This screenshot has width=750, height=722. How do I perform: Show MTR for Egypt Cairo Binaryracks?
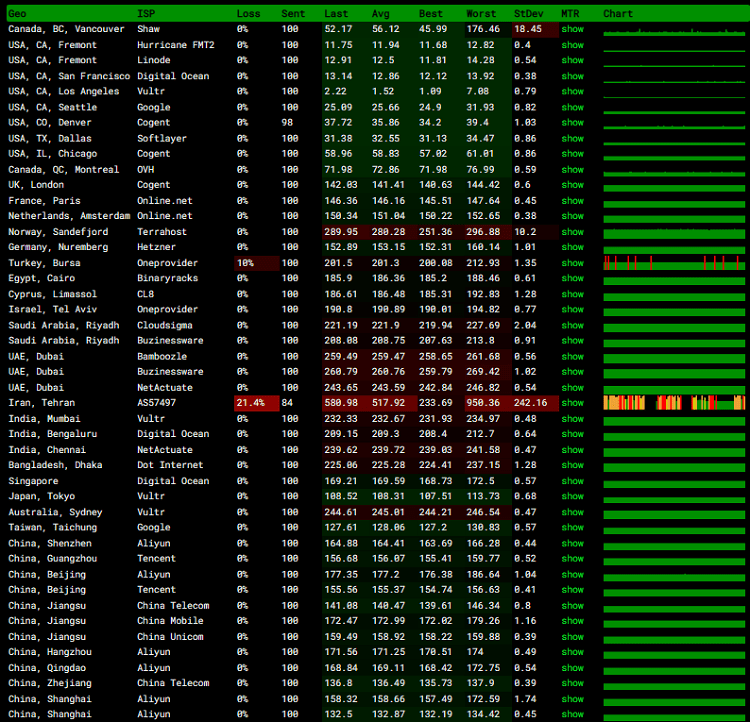click(x=573, y=278)
